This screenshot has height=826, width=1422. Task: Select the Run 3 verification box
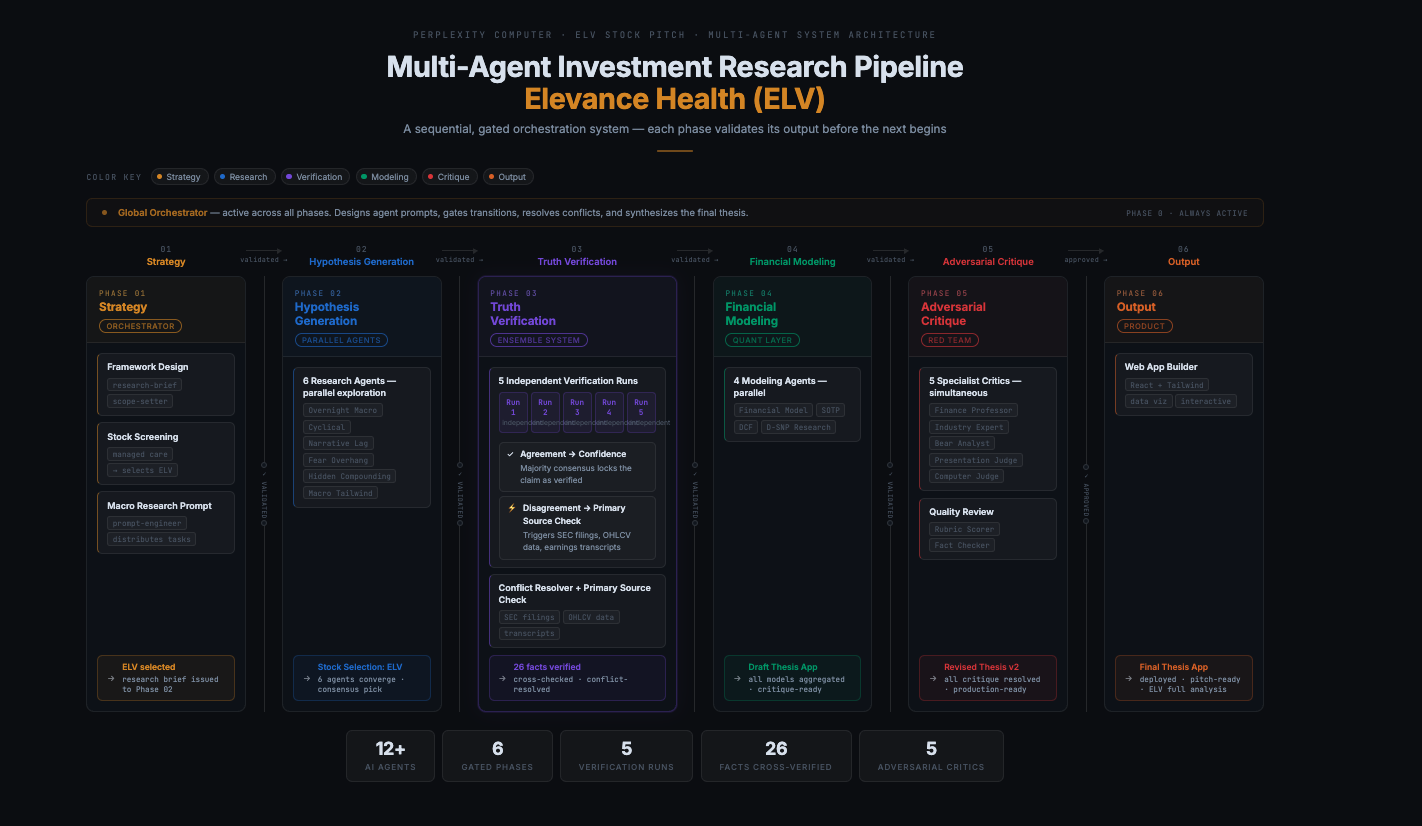[577, 412]
